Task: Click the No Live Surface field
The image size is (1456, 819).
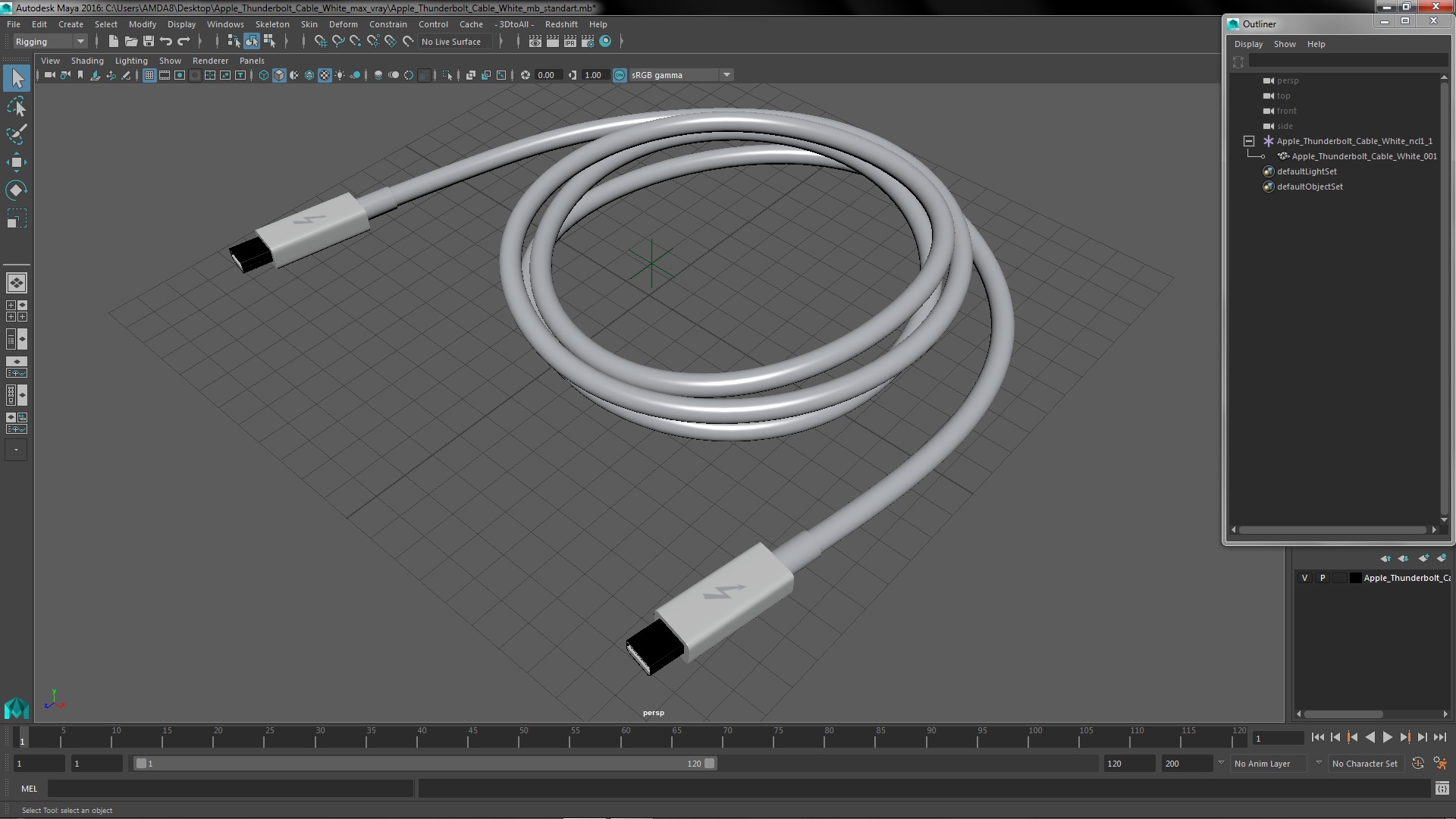Action: point(457,42)
